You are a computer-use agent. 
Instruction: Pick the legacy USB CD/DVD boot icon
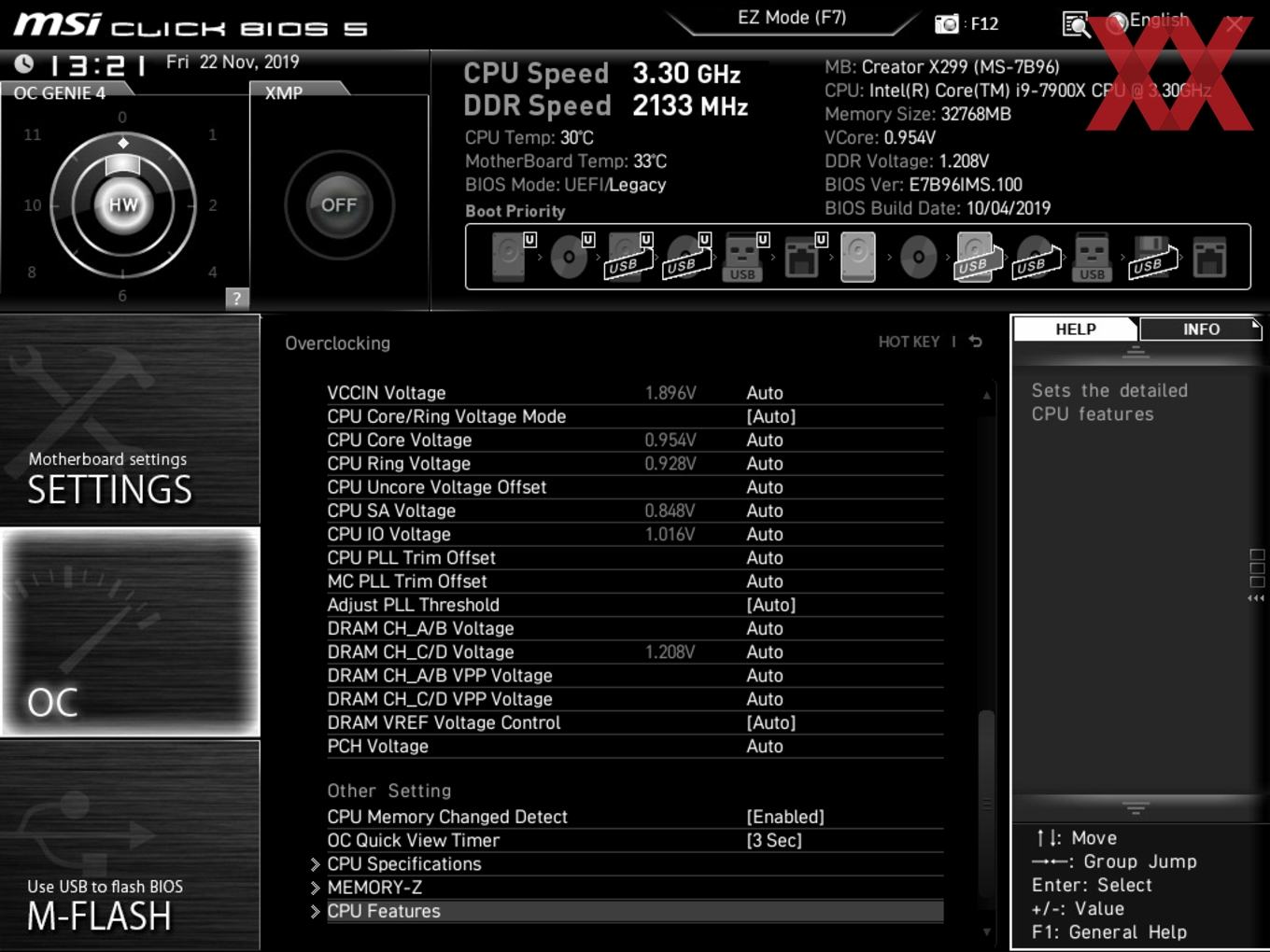pos(1037,257)
